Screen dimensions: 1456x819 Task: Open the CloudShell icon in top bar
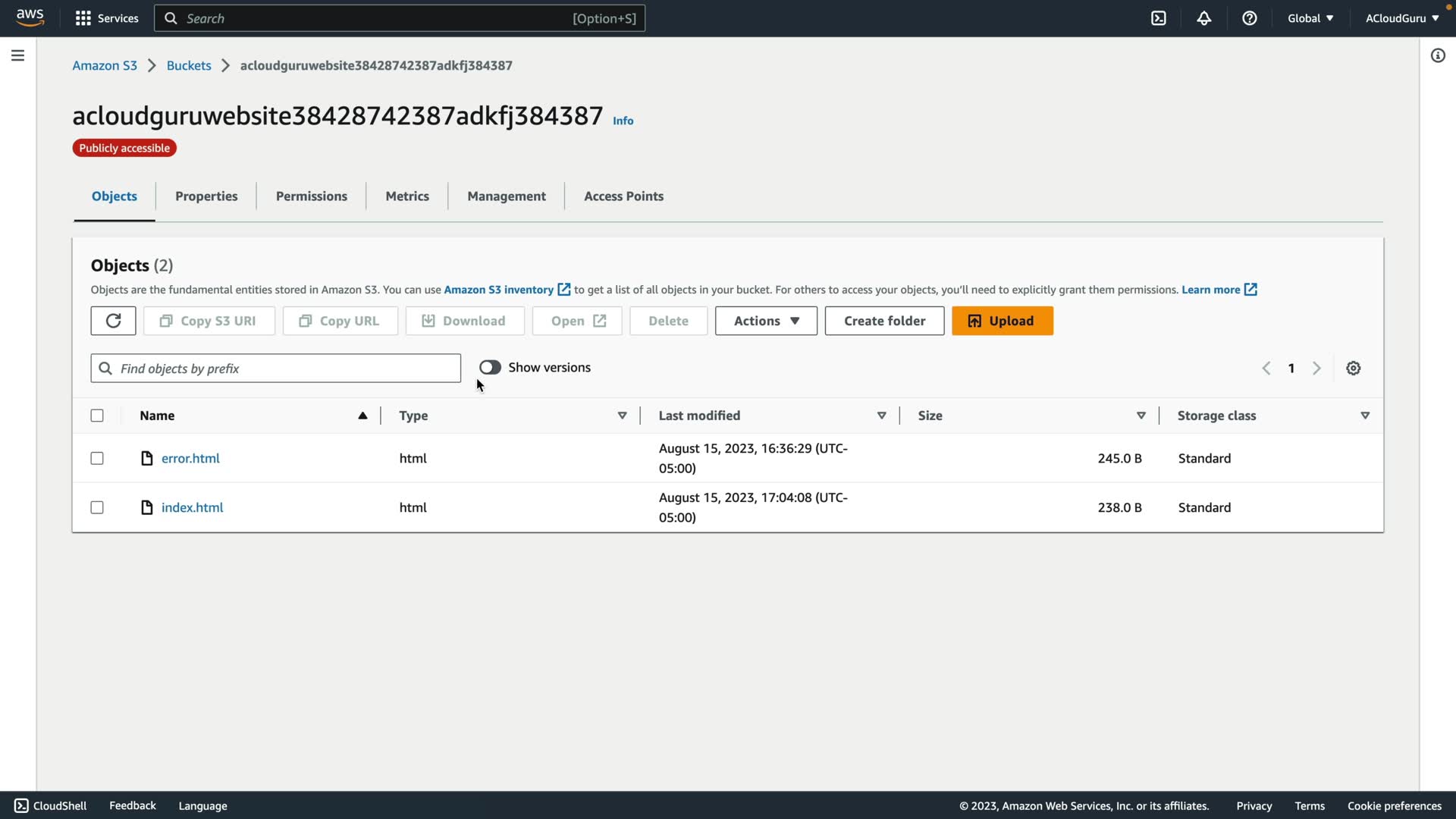(1158, 18)
